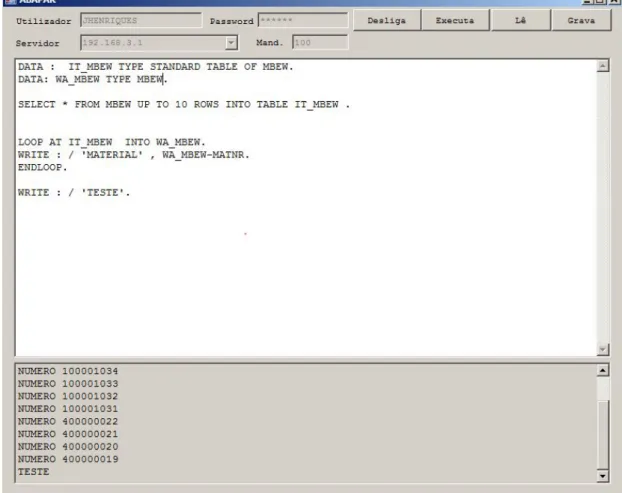Image resolution: width=622 pixels, height=493 pixels.
Task: Click scroll down arrow in code editor
Action: click(x=603, y=349)
